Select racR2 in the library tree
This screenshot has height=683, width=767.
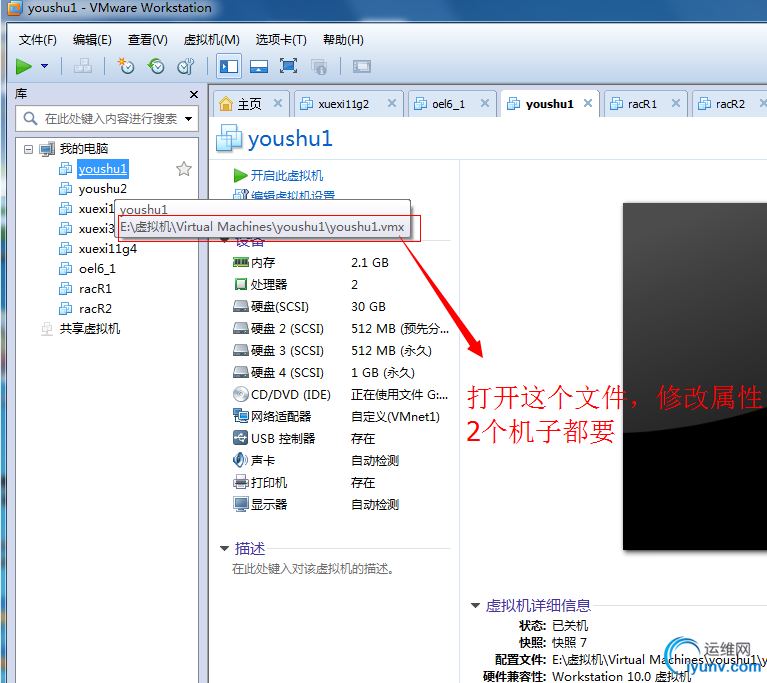click(x=95, y=309)
